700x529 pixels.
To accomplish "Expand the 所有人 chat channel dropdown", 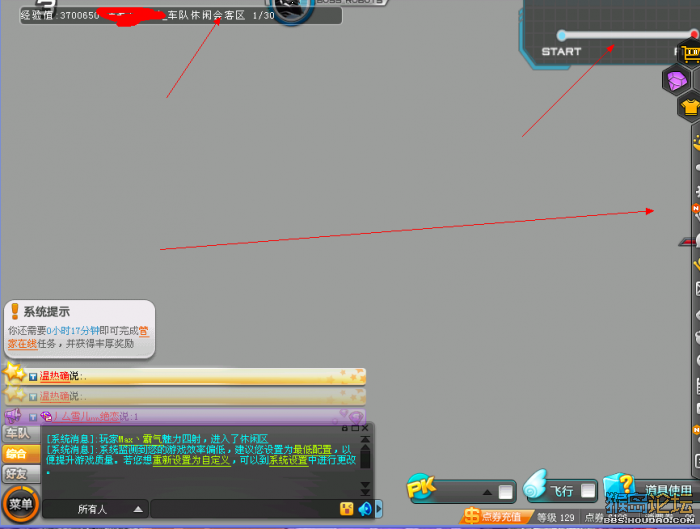I will coord(138,509).
